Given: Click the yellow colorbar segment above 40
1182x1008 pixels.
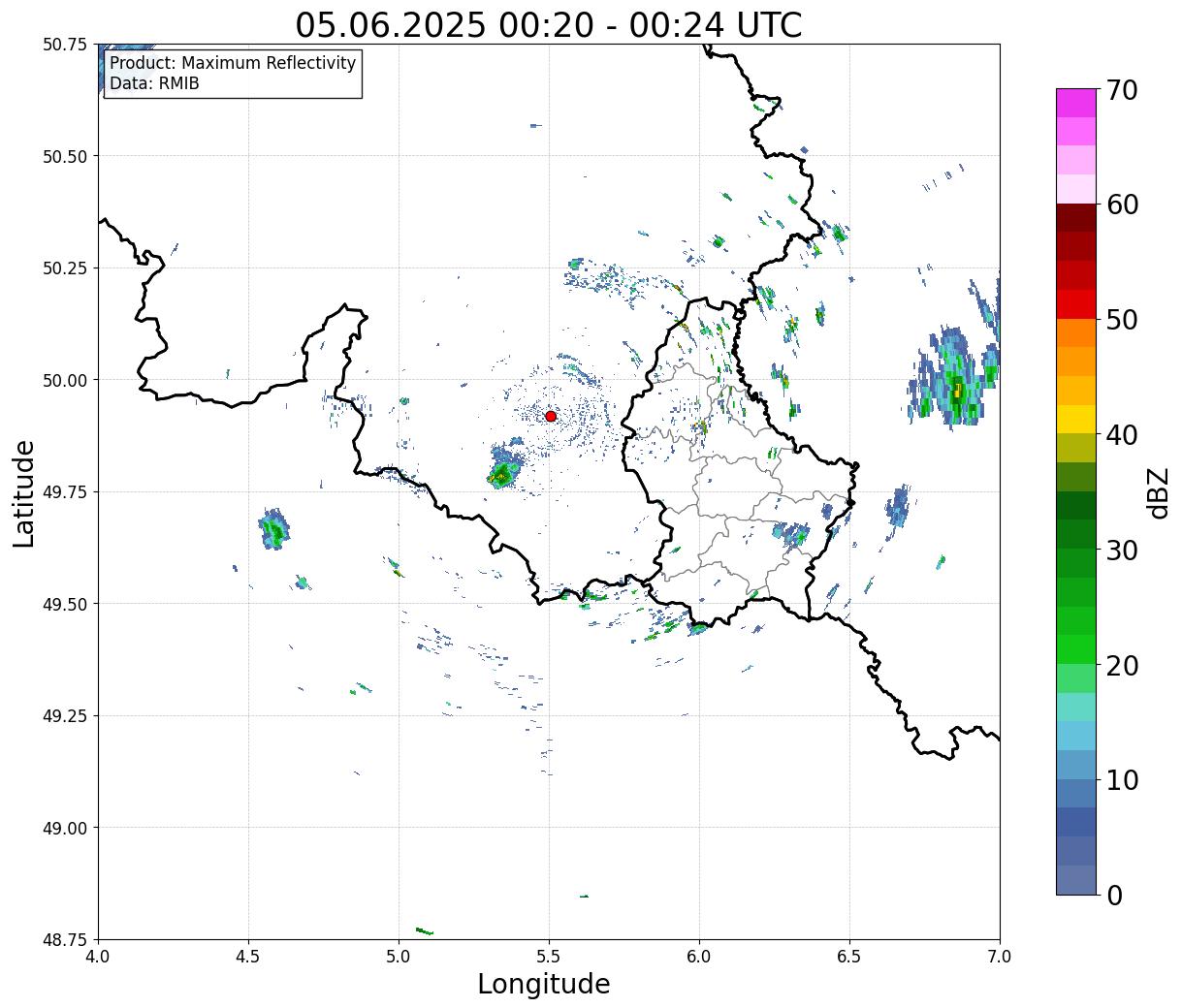Looking at the screenshot, I should (1076, 419).
